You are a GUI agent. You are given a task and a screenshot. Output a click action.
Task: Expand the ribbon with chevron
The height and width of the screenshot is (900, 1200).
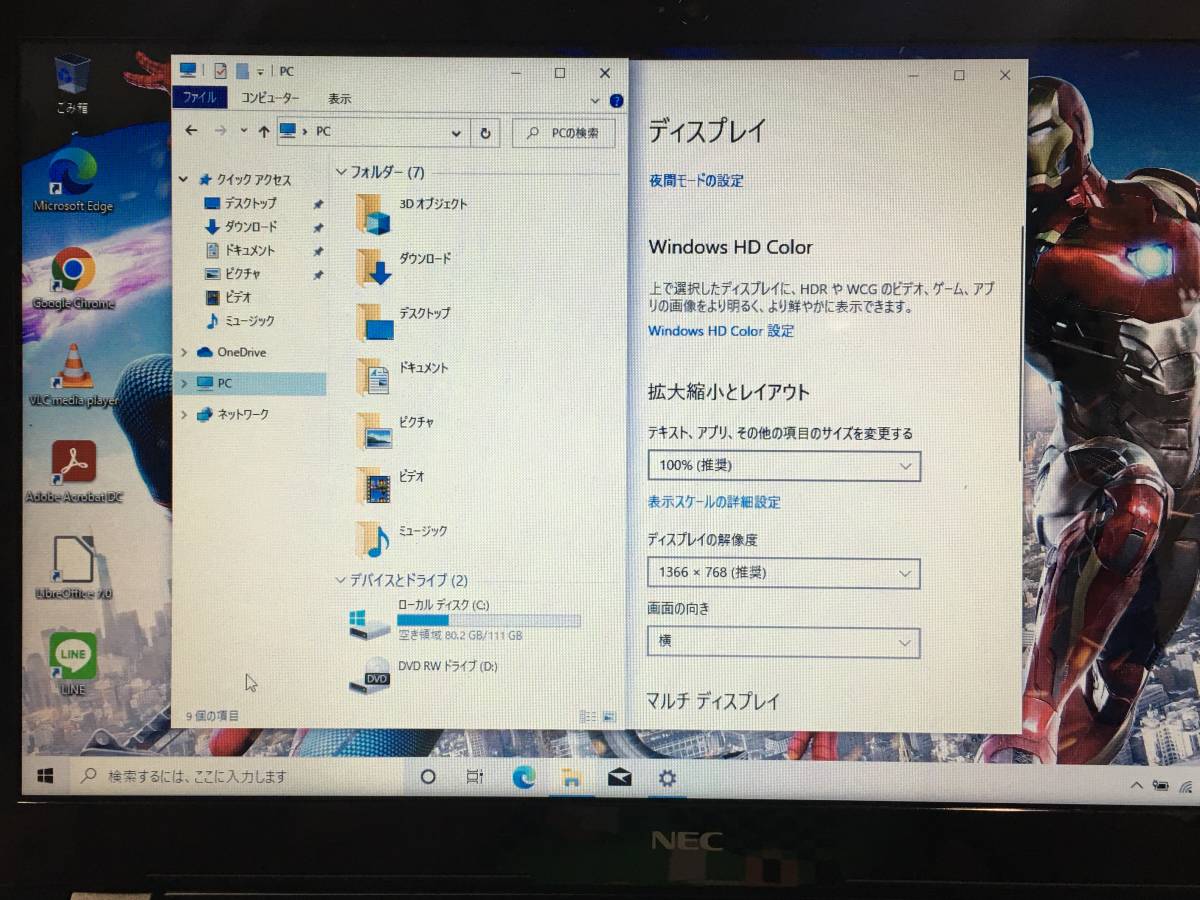[x=595, y=101]
